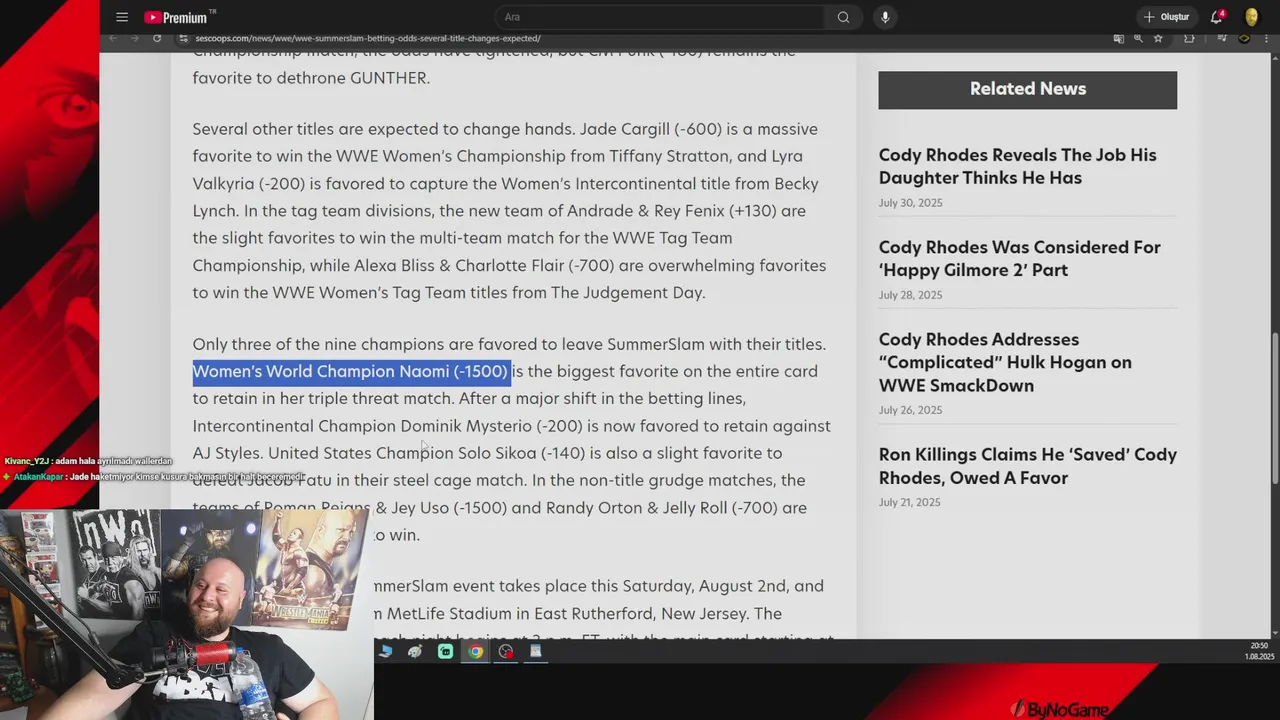Reload the browser page
Viewport: 1280px width, 720px height.
157,38
